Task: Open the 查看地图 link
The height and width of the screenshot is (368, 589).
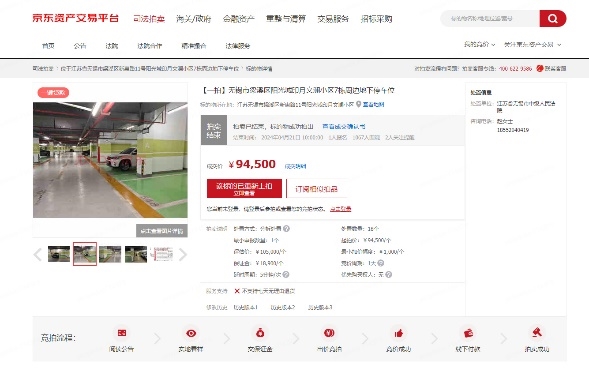Action: (x=373, y=104)
